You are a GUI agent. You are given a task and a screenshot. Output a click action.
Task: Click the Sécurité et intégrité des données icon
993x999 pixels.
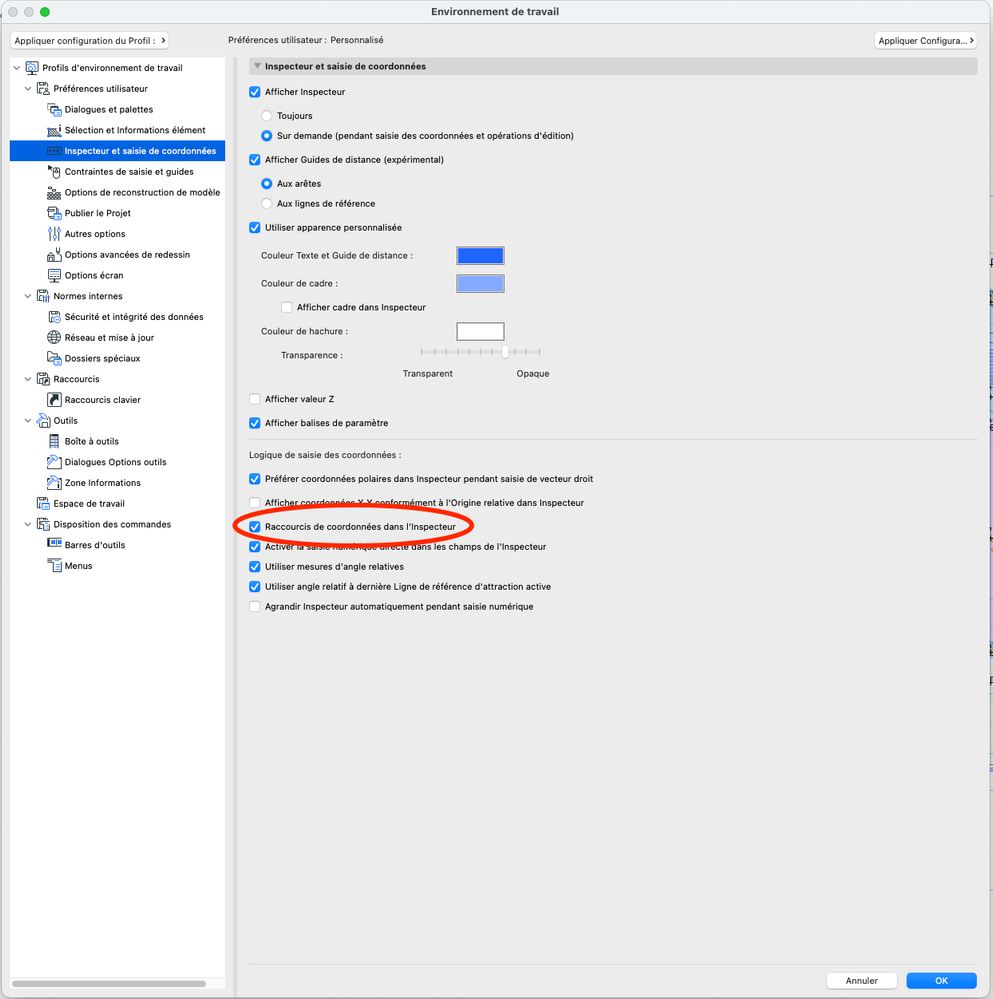pos(54,317)
